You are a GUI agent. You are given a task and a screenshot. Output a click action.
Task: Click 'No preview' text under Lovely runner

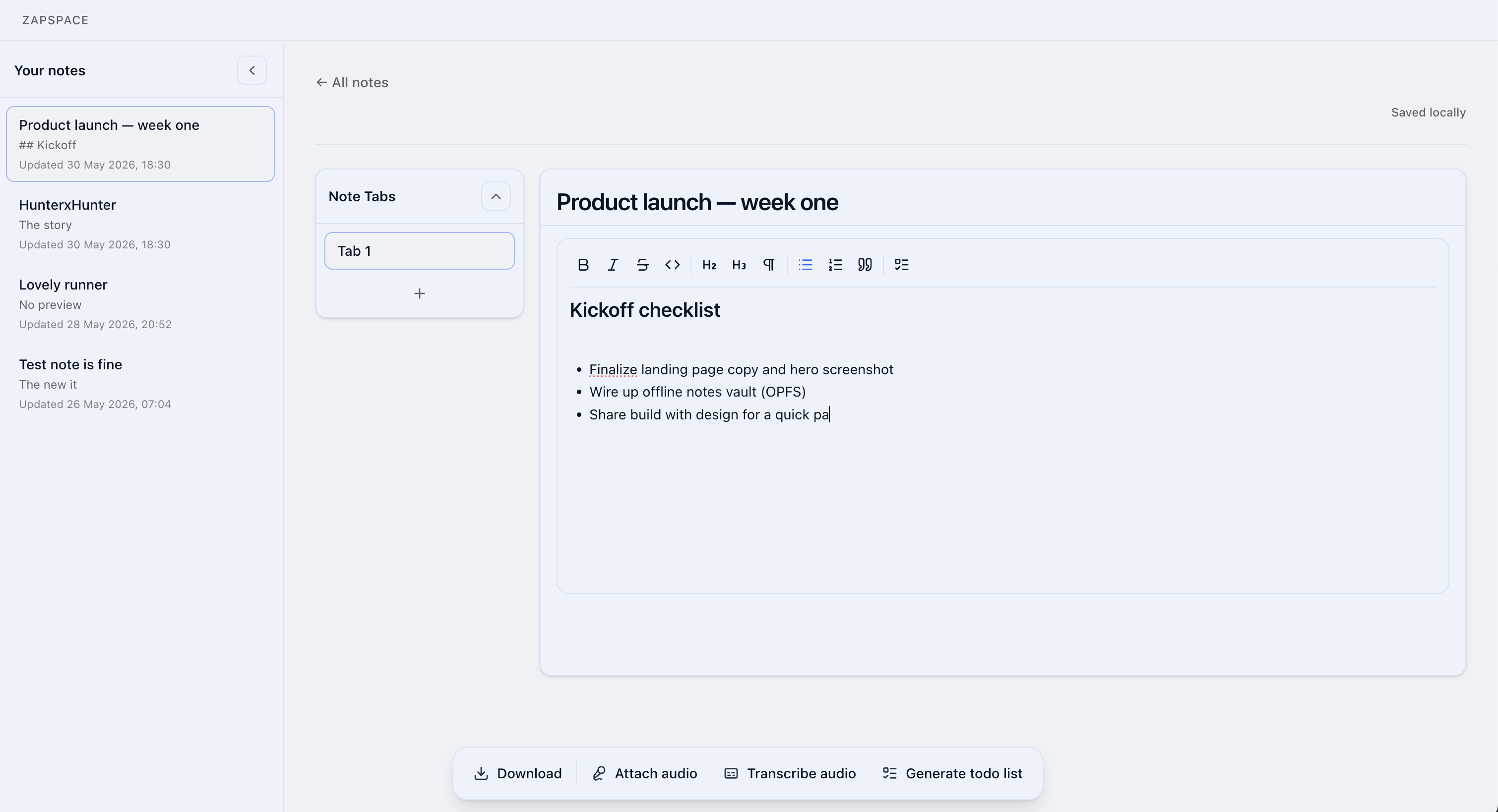click(x=50, y=304)
